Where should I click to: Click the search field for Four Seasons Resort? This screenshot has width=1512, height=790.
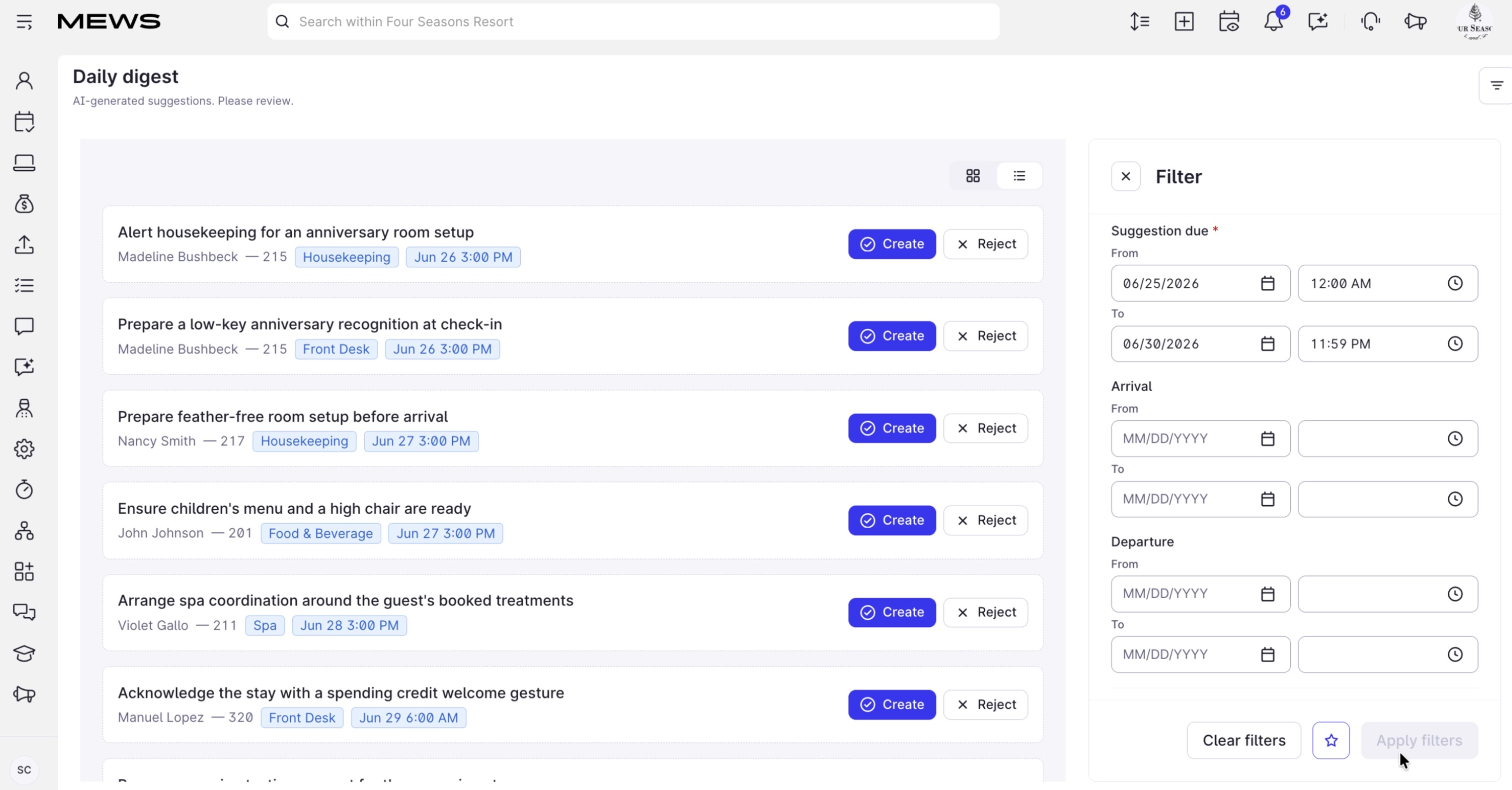(633, 22)
